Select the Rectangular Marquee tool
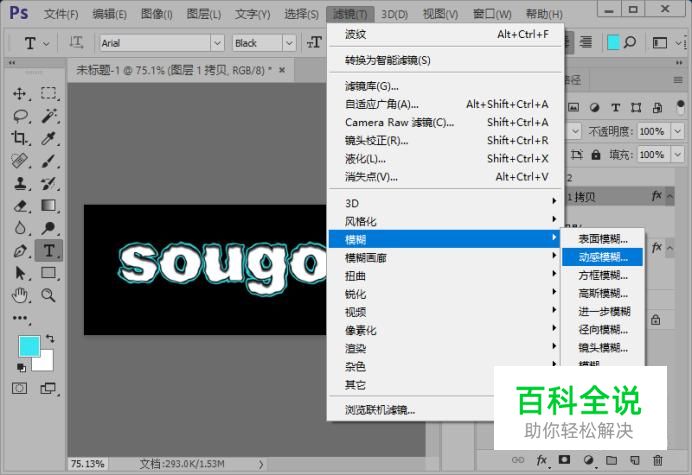The height and width of the screenshot is (475, 692). coord(49,94)
